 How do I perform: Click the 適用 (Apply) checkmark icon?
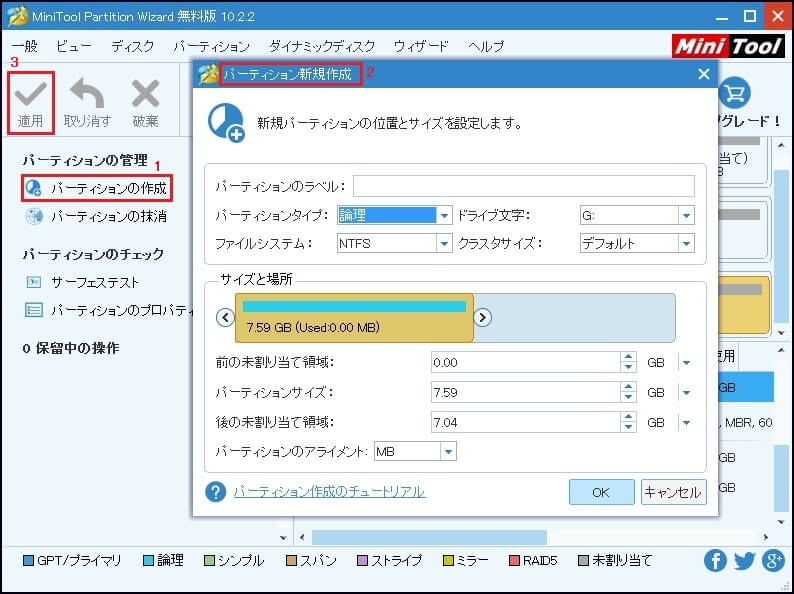(30, 95)
